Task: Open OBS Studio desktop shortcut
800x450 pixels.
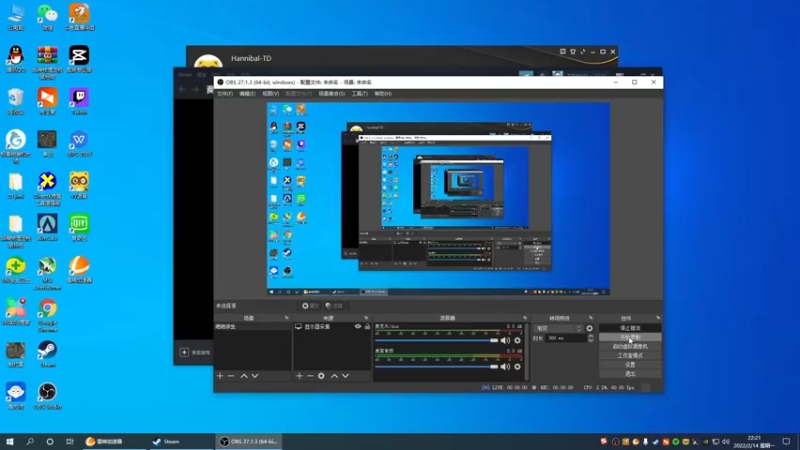Action: (x=47, y=396)
